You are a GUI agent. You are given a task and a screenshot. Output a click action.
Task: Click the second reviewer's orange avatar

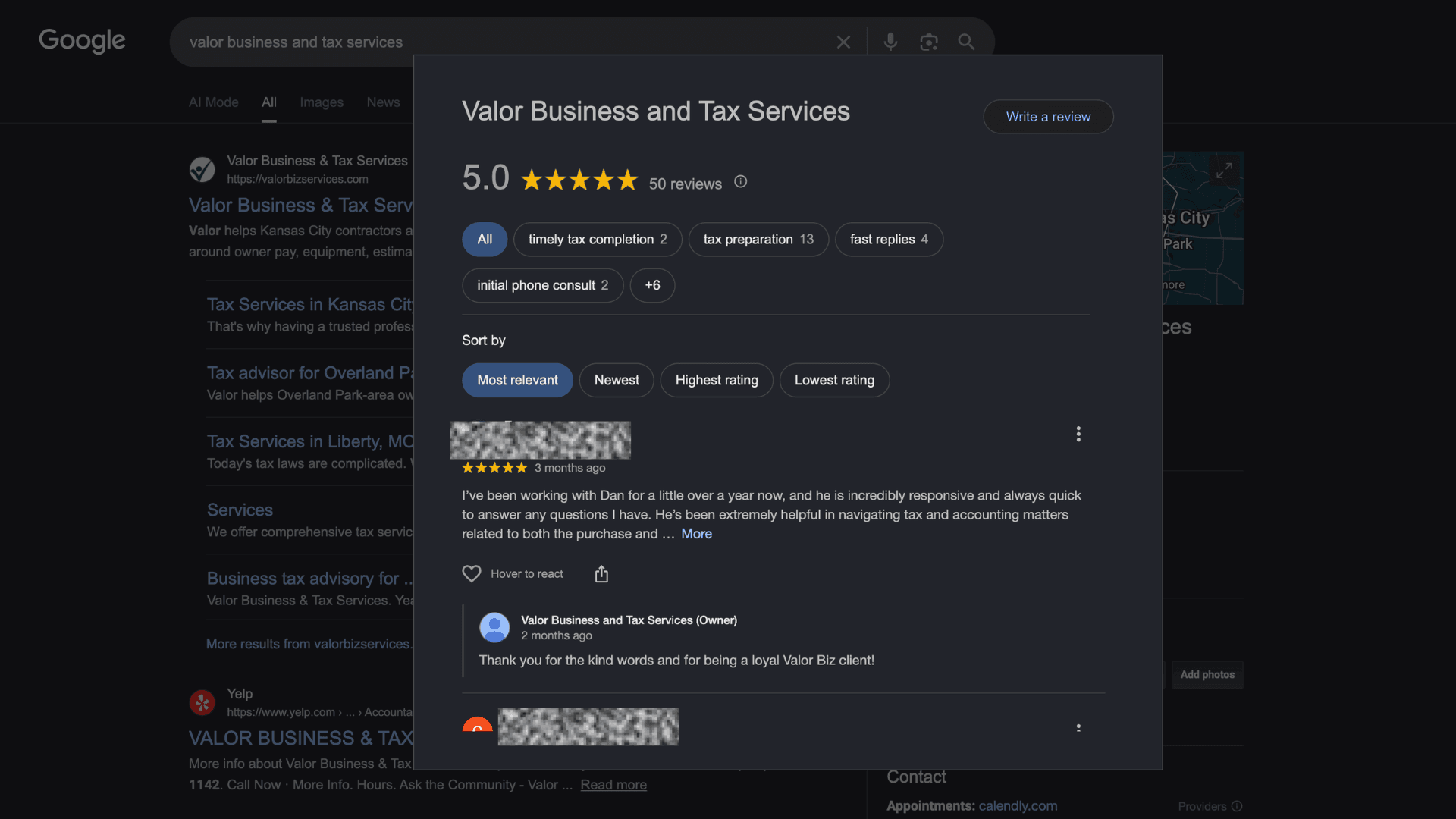[477, 724]
